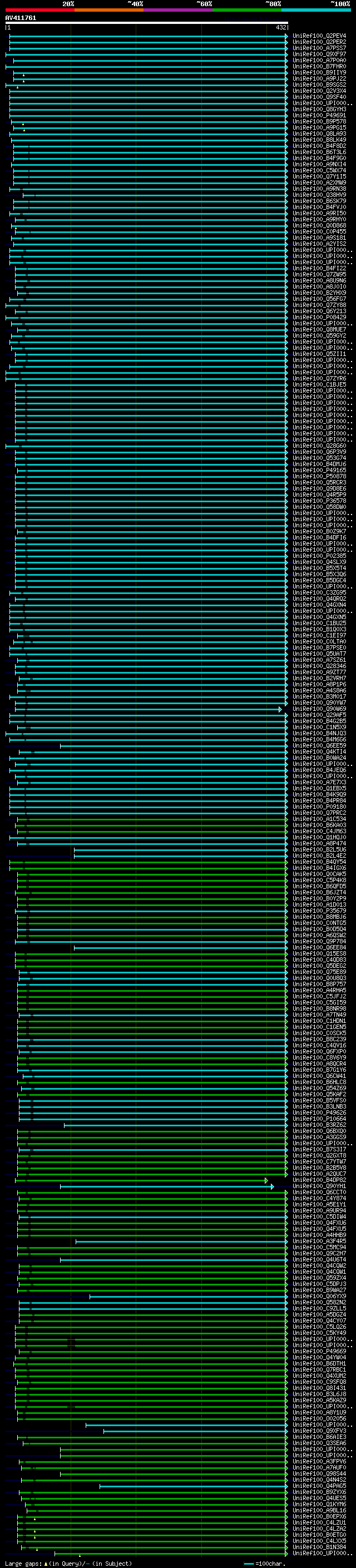Viewport: 356px width, 1568px height.
Task: Click the UniRef100_Q7Y1I5 label
Action: [319, 176]
